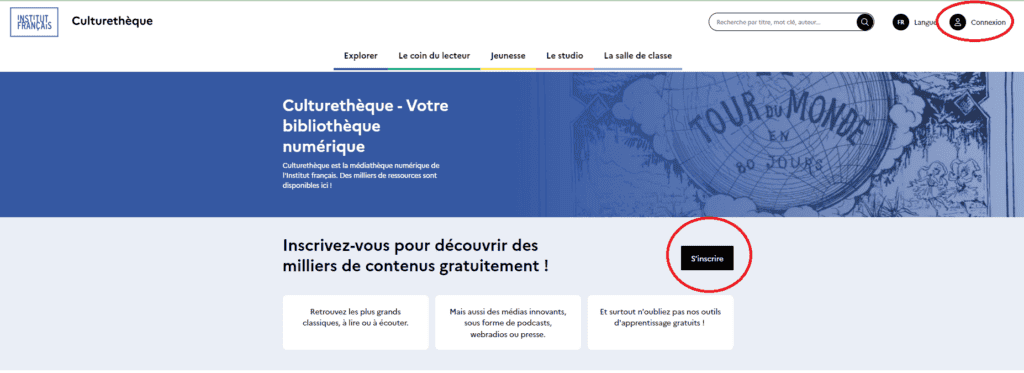Click heading 'Culturethèque - Votre bibliothèque numérique'

click(x=366, y=125)
